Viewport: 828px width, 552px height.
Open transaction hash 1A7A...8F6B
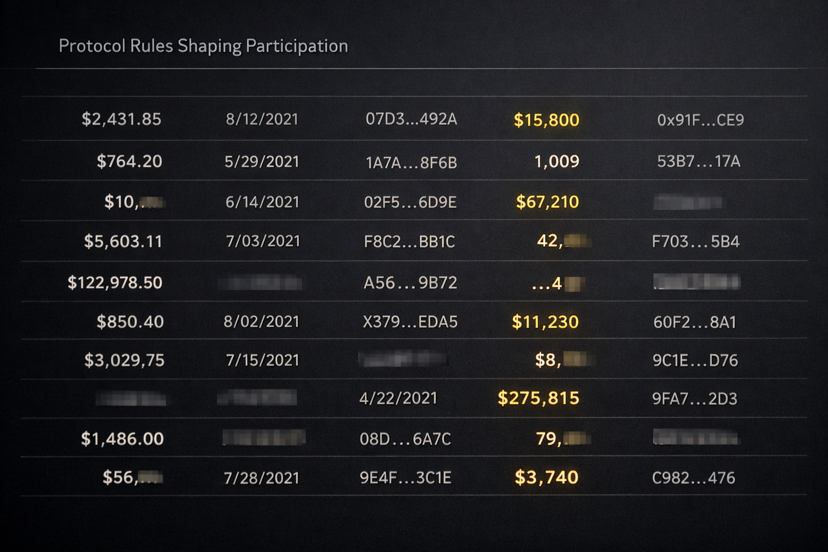pyautogui.click(x=411, y=163)
